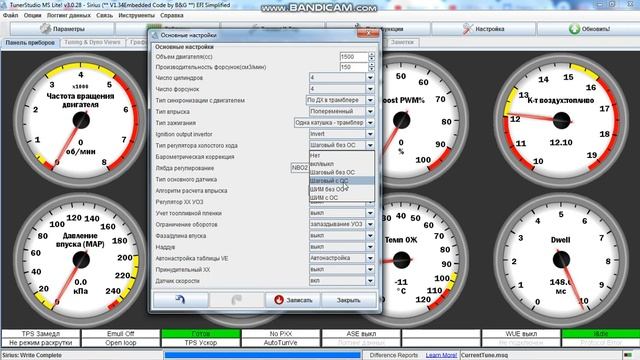Image resolution: width=640 pixels, height=360 pixels.
Task: Click the red burn icon on Записать
Action: [x=279, y=300]
